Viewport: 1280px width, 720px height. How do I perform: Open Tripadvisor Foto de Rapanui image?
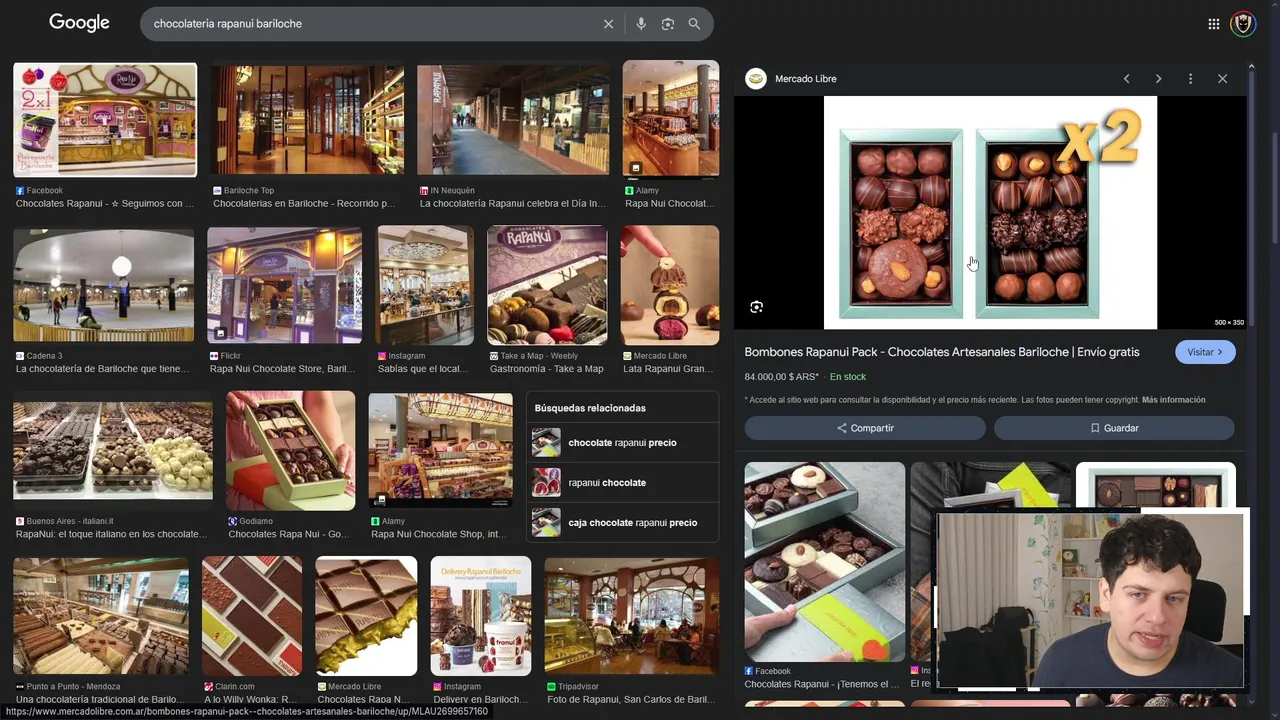[632, 616]
